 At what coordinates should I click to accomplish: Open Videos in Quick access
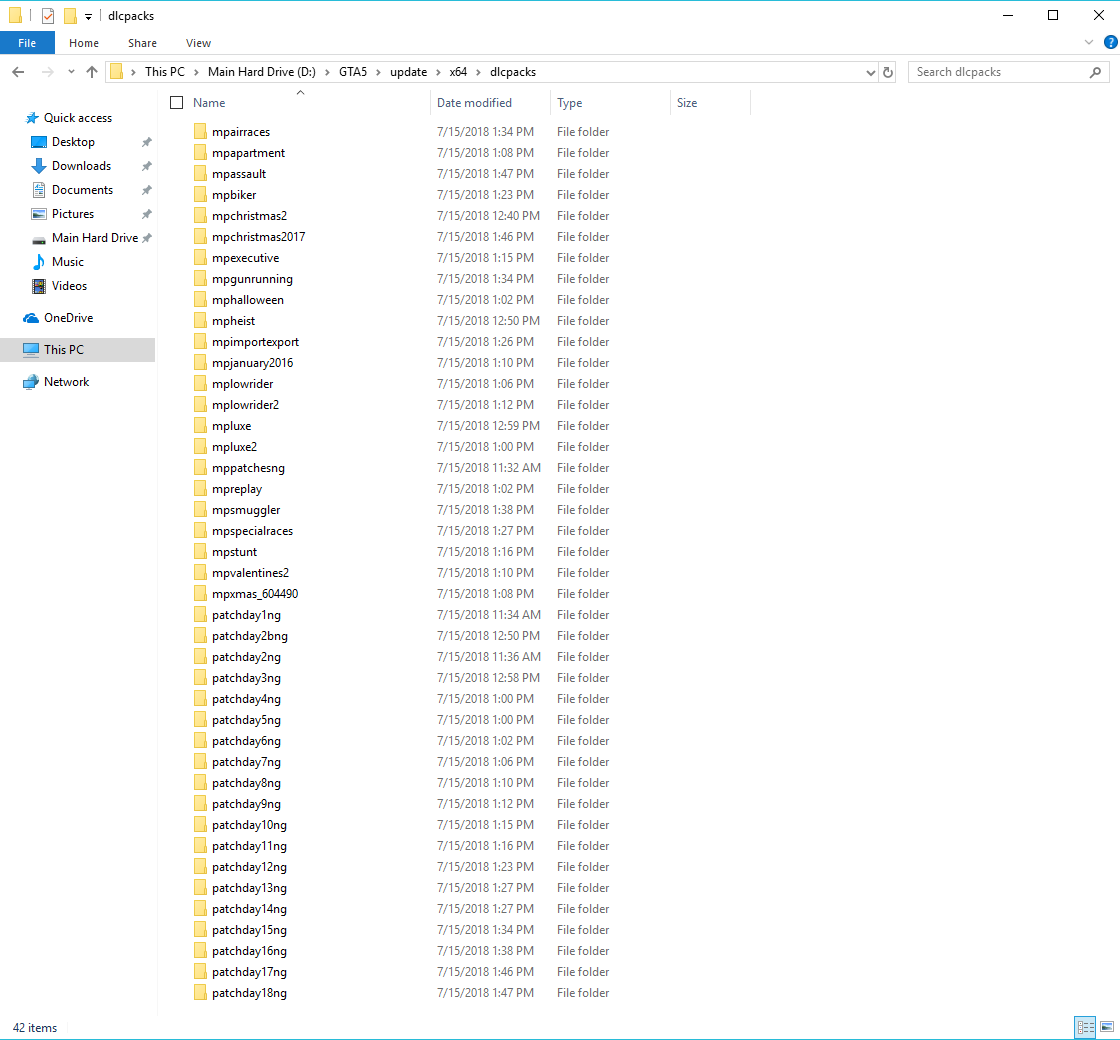click(x=69, y=286)
